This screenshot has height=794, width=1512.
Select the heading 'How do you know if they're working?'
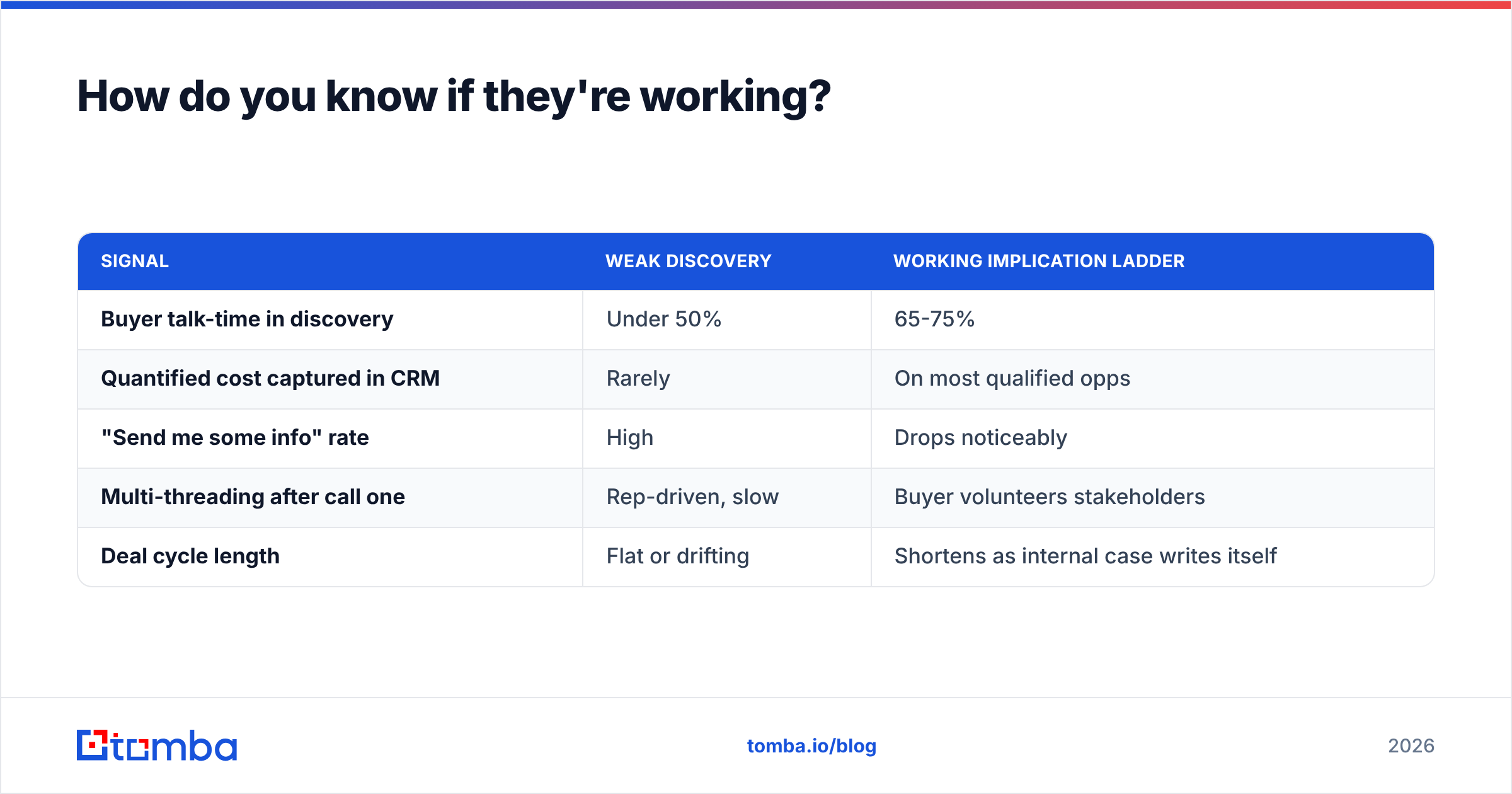tap(454, 96)
